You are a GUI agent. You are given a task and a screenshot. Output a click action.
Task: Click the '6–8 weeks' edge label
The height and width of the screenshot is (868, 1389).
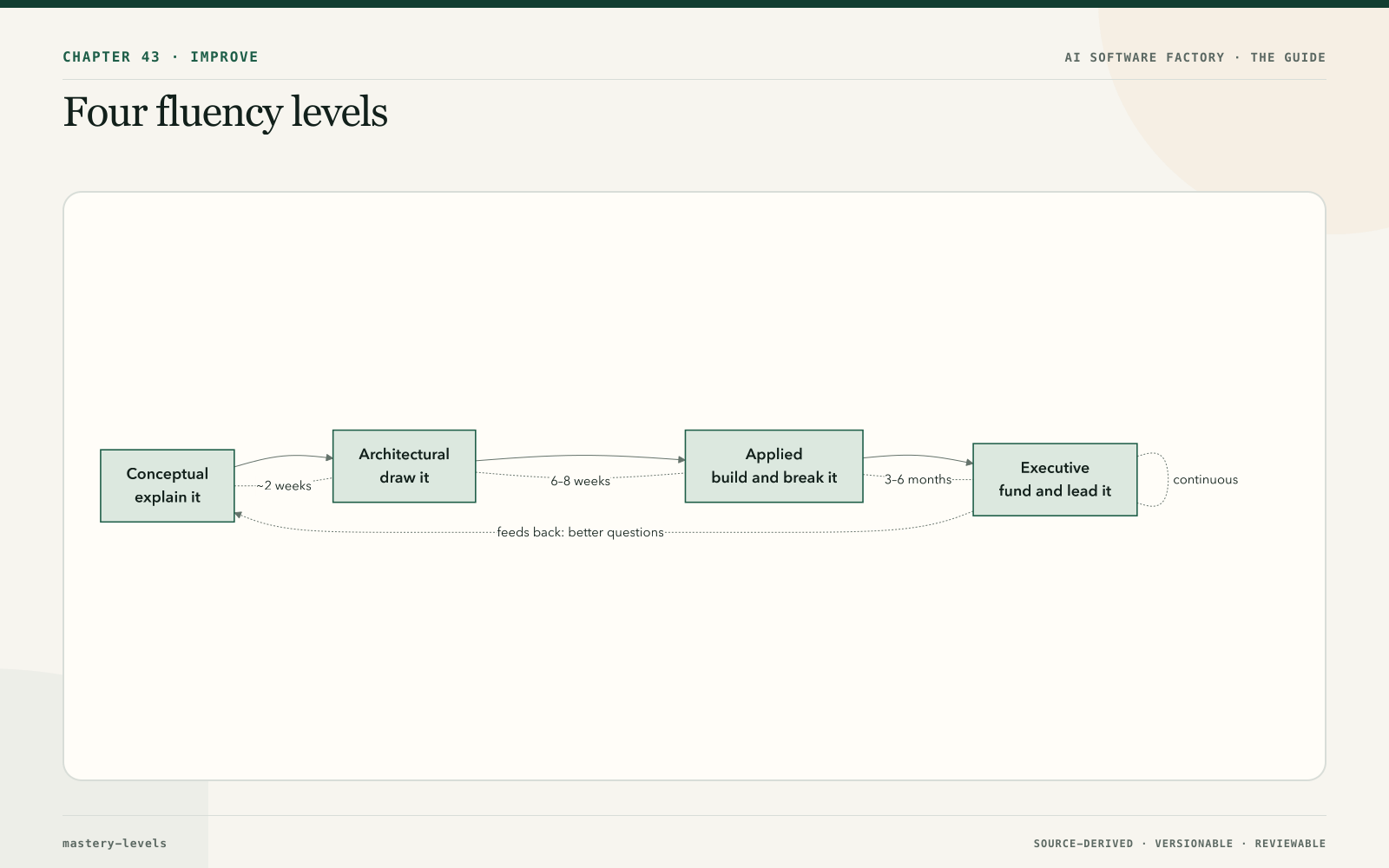coord(580,481)
